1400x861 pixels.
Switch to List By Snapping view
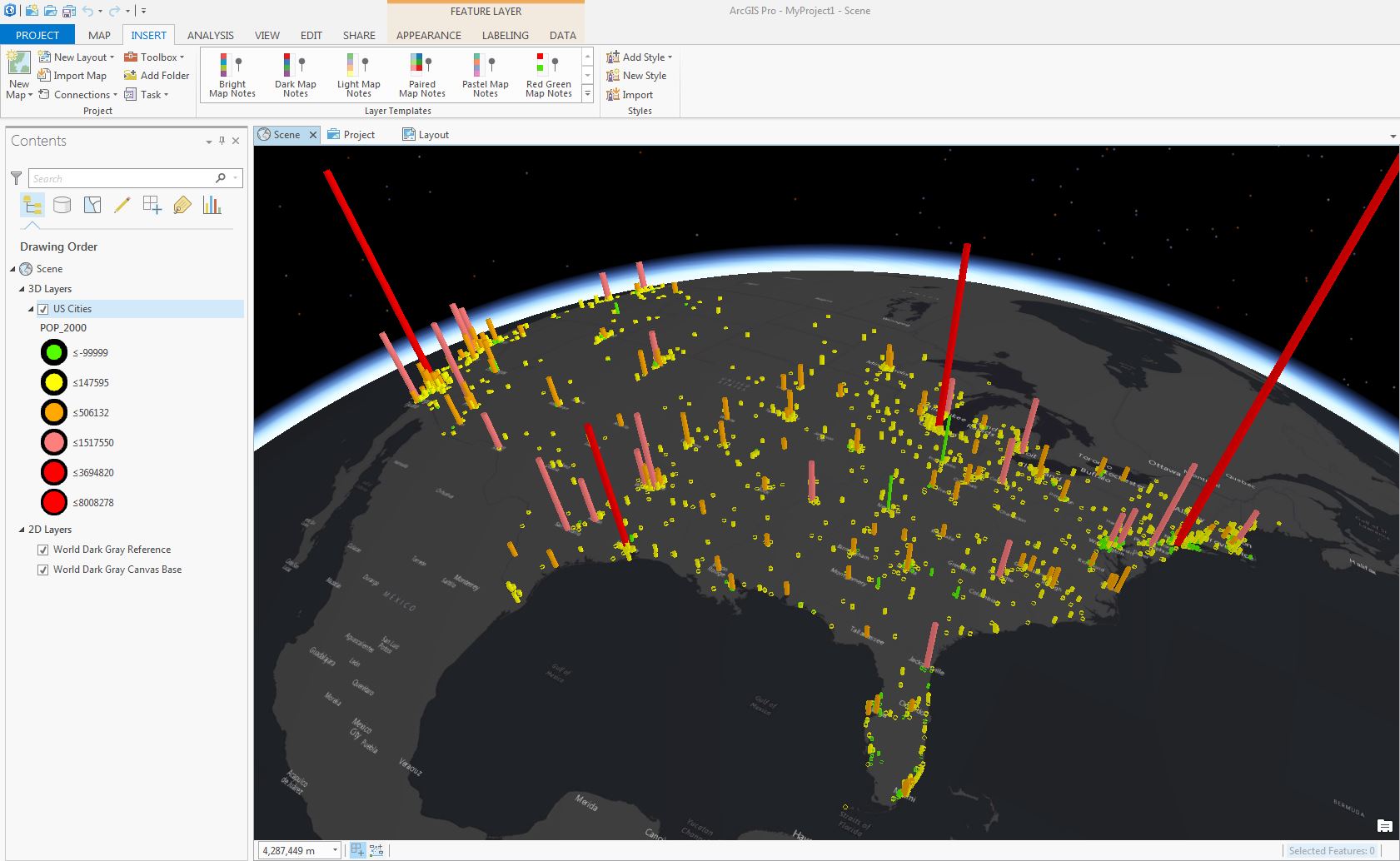point(152,205)
